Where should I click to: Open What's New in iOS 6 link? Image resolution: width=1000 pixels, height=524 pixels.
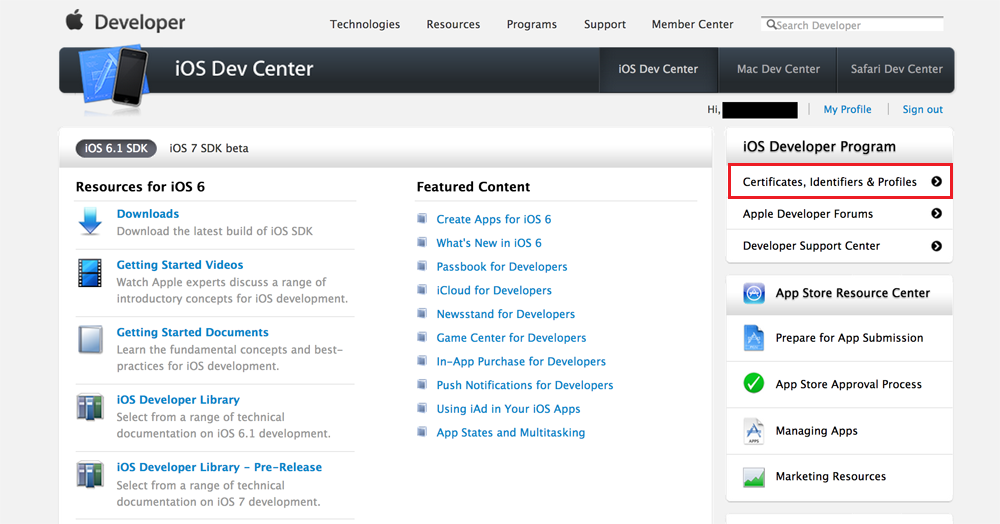coord(489,243)
